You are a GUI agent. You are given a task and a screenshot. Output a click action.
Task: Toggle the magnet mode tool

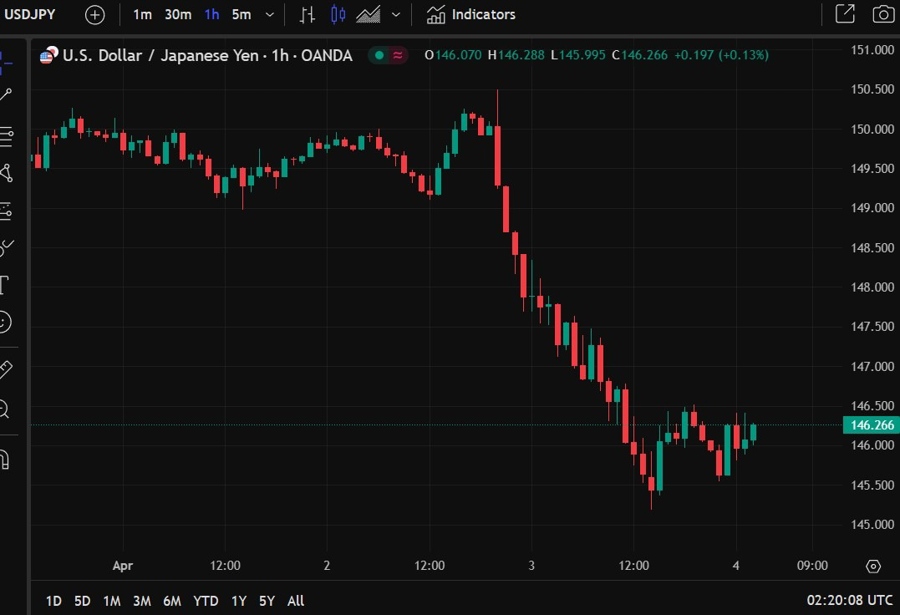click(5, 459)
